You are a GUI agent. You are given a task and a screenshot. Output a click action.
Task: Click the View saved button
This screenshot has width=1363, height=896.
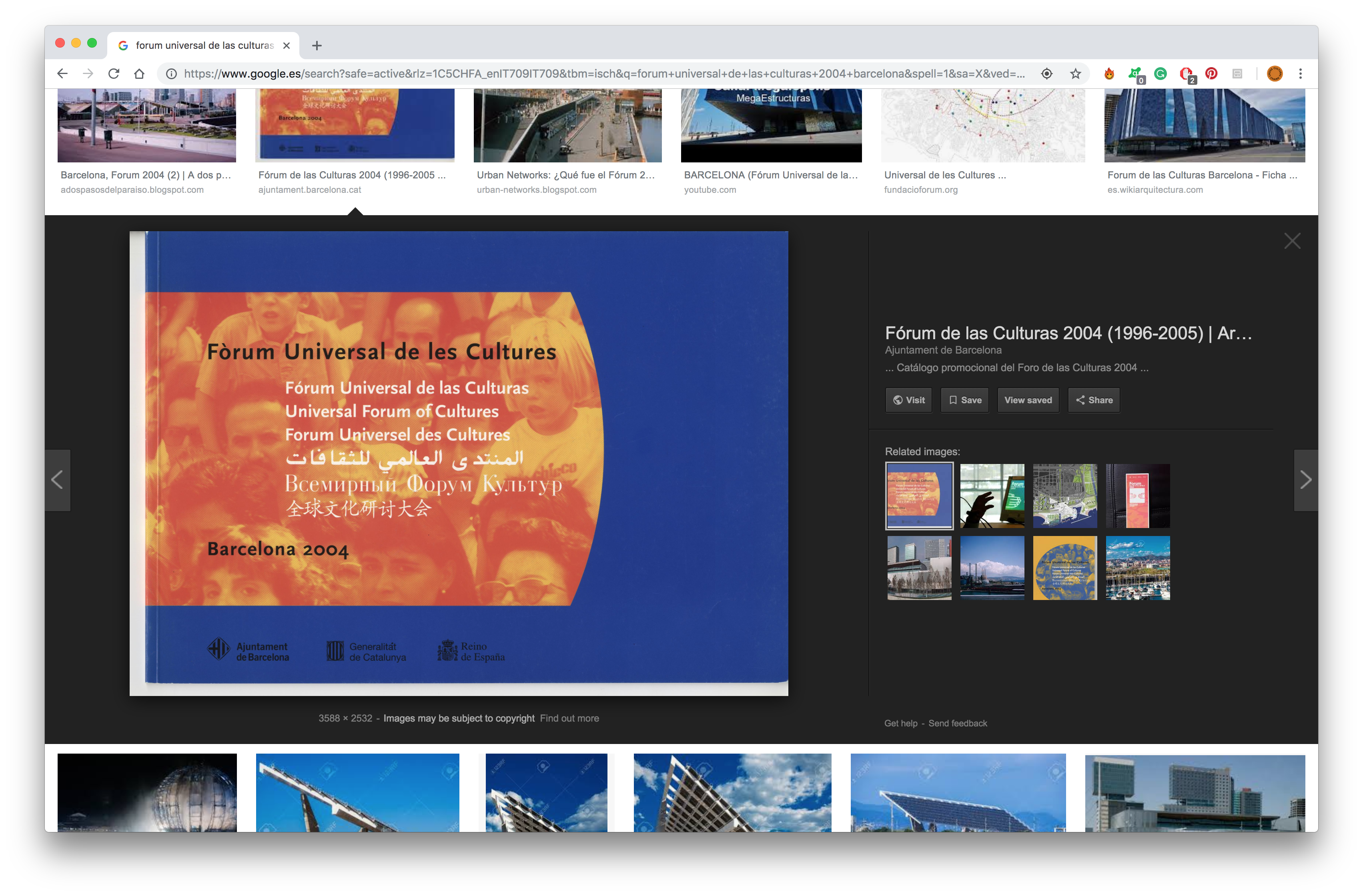tap(1027, 400)
